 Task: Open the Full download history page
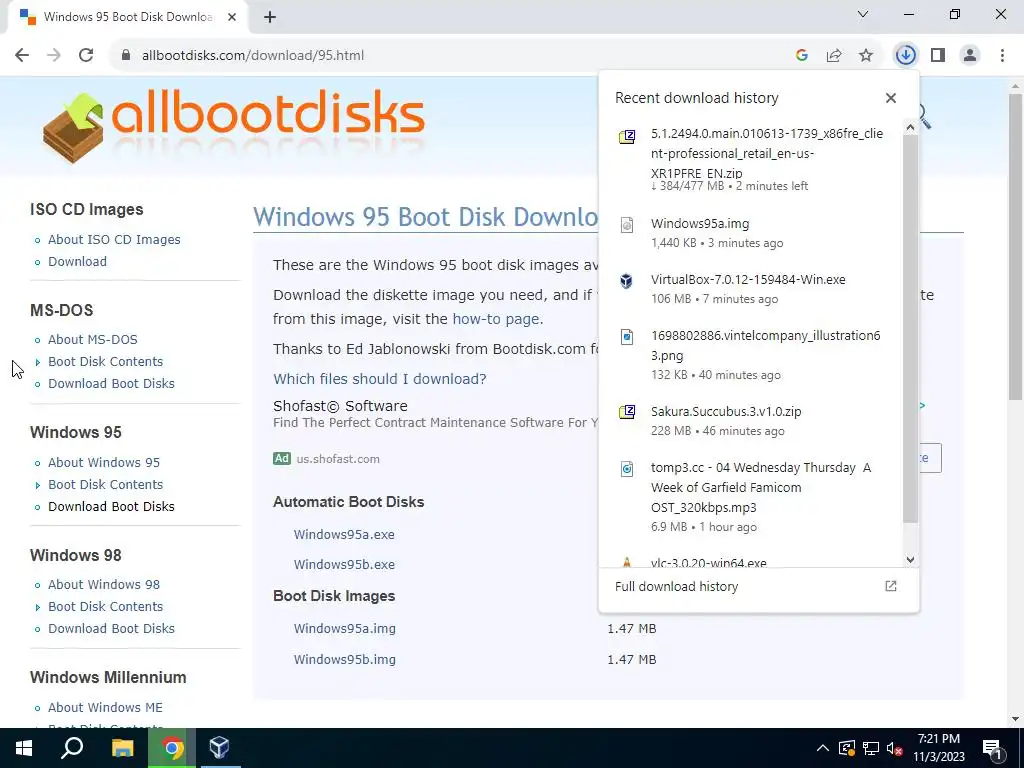point(758,586)
